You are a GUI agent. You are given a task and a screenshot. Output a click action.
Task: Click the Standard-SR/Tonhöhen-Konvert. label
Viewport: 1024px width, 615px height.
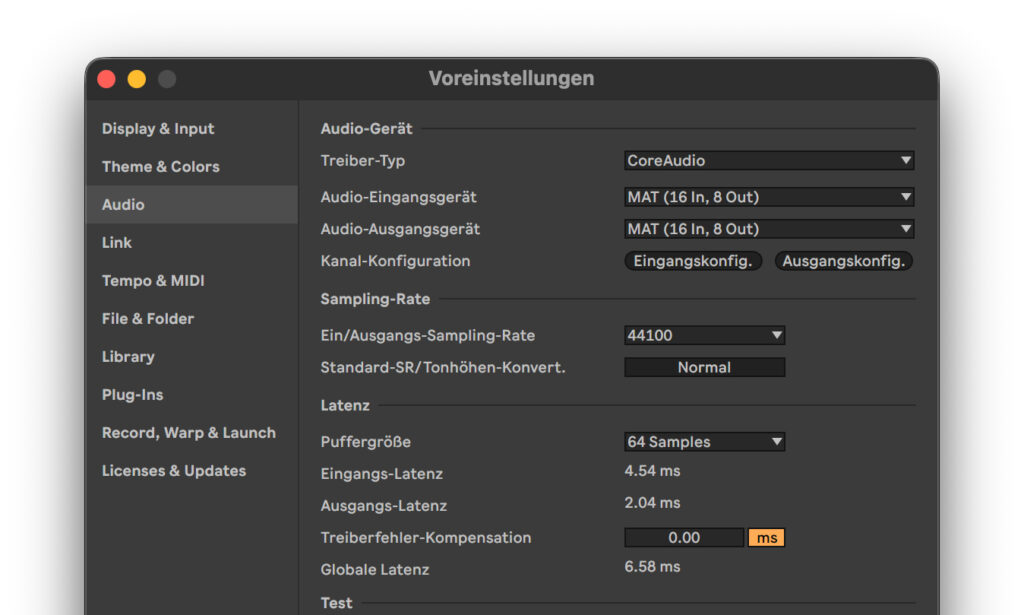click(443, 368)
